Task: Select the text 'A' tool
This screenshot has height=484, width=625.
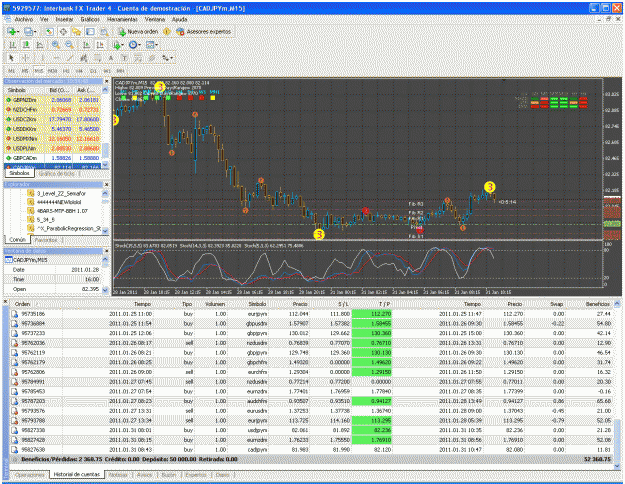Action: pos(111,58)
